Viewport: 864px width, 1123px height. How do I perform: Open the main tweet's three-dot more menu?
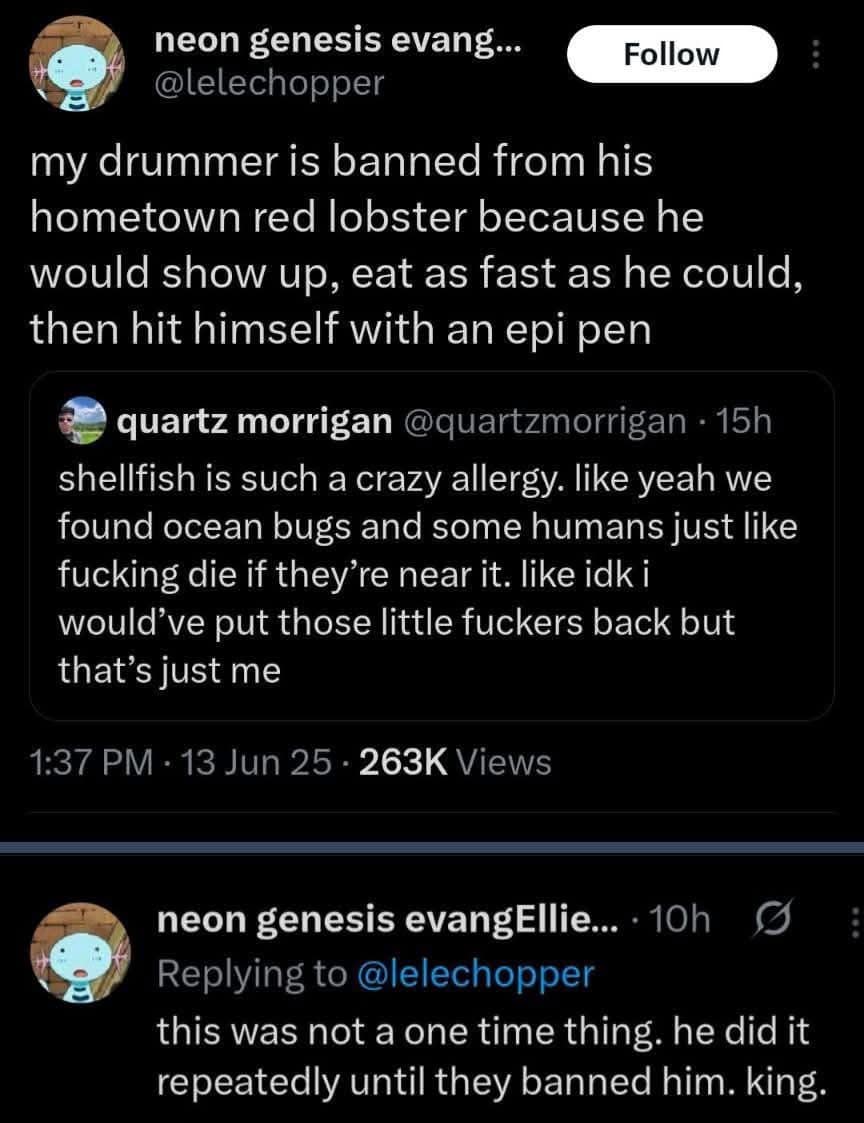pyautogui.click(x=816, y=54)
